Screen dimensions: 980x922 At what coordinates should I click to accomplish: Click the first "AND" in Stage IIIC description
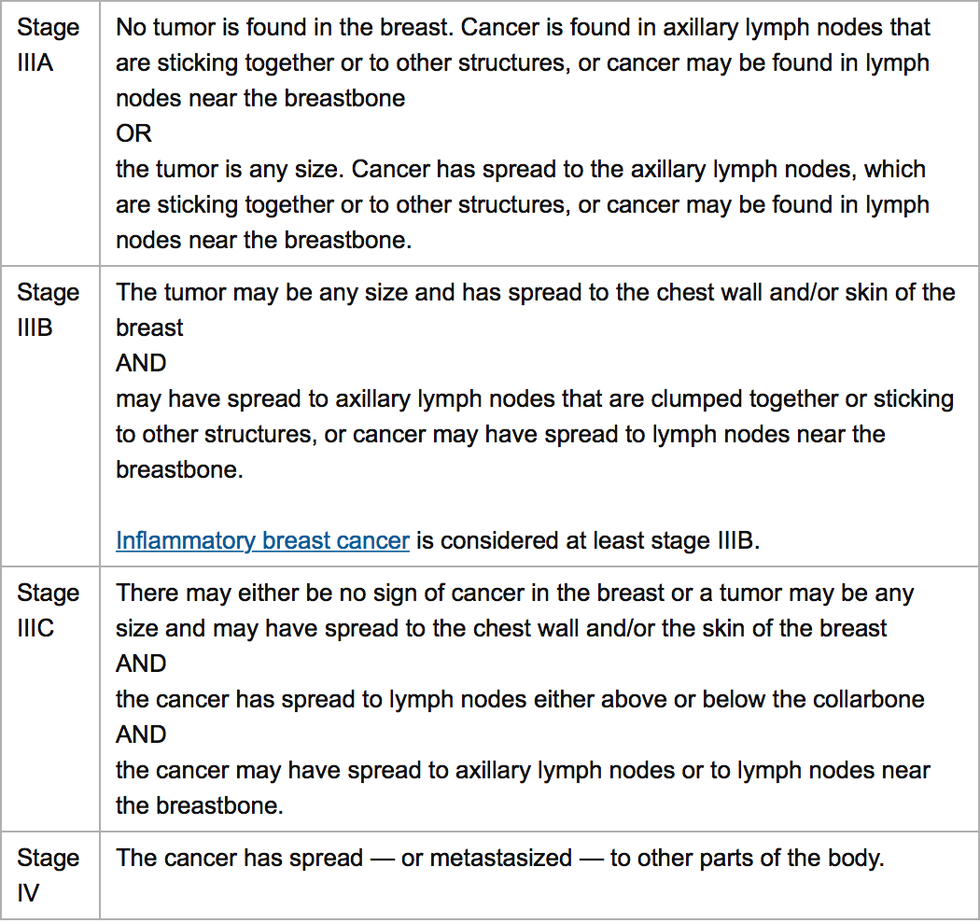point(141,664)
